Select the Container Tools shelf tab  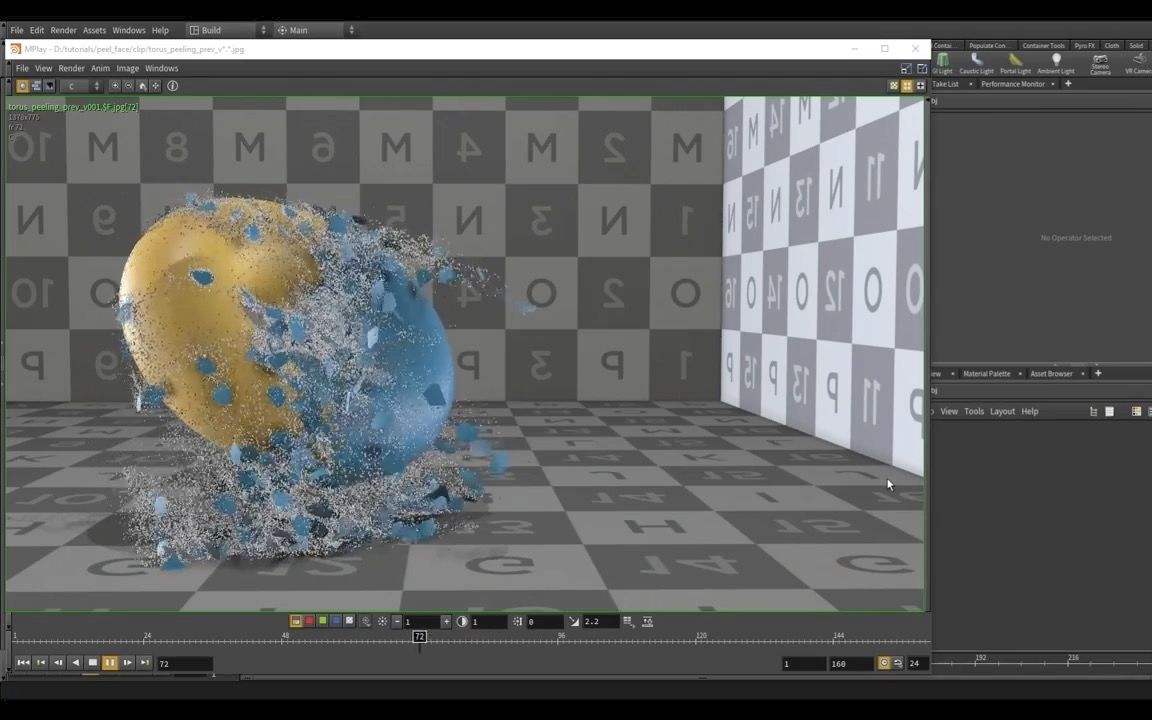point(1043,46)
